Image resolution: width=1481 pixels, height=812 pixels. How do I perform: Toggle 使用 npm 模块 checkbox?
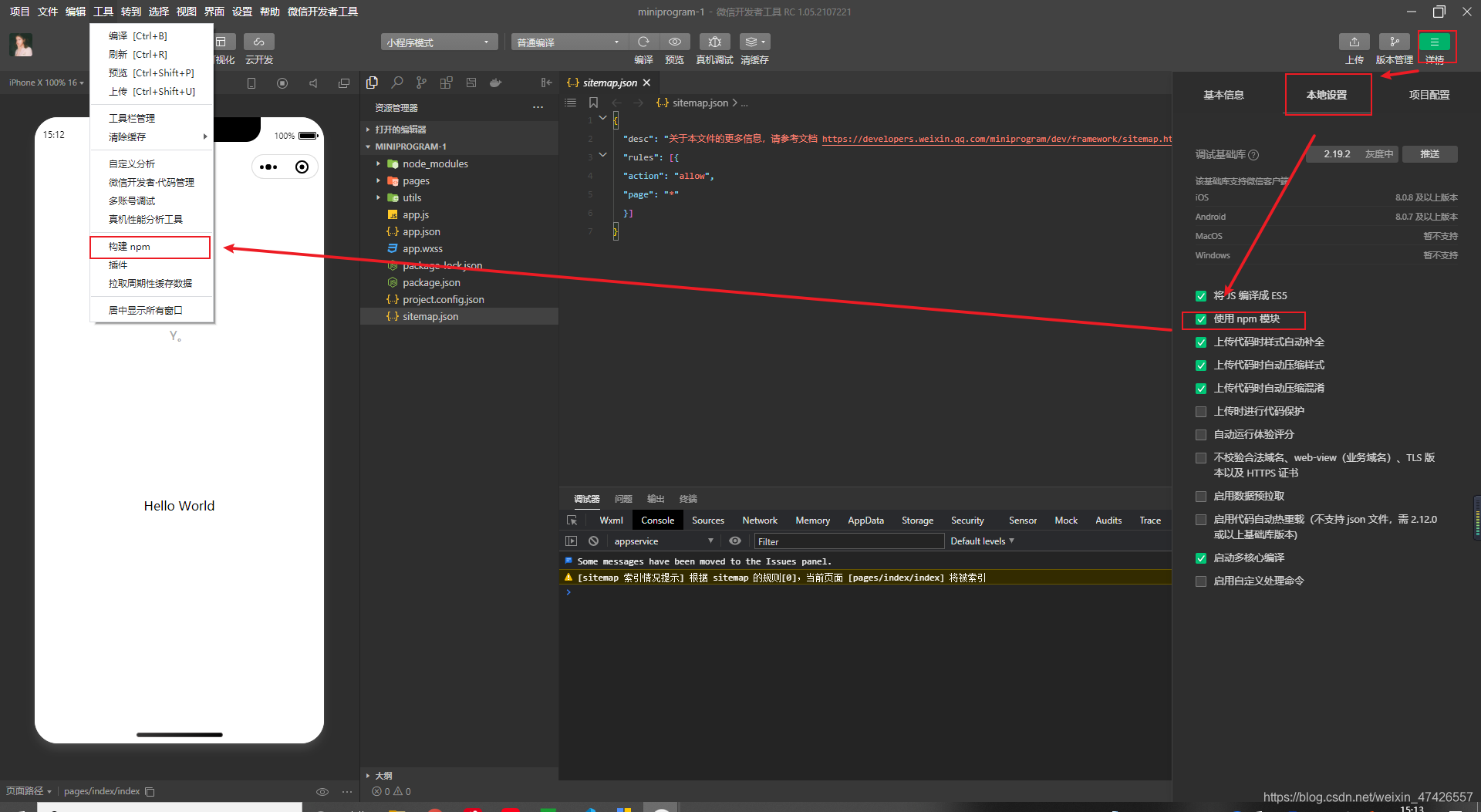click(1201, 319)
